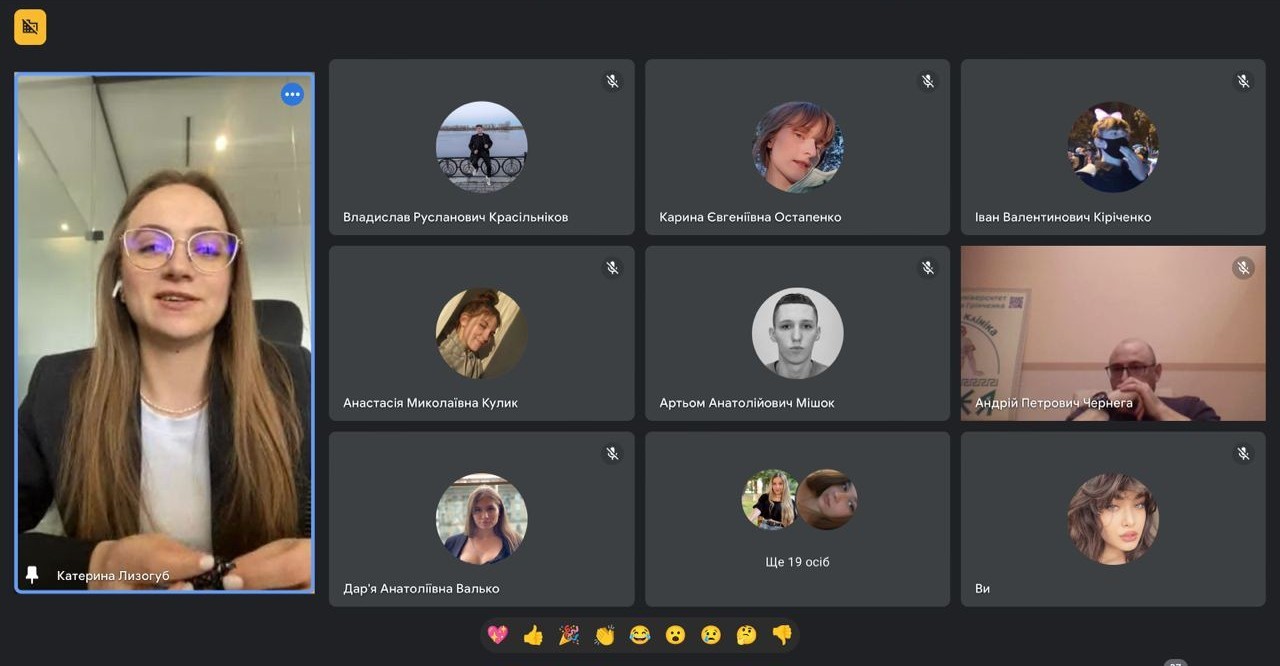Click muted mic icon on Карина Остапенко's tile
Image resolution: width=1280 pixels, height=666 pixels.
928,81
